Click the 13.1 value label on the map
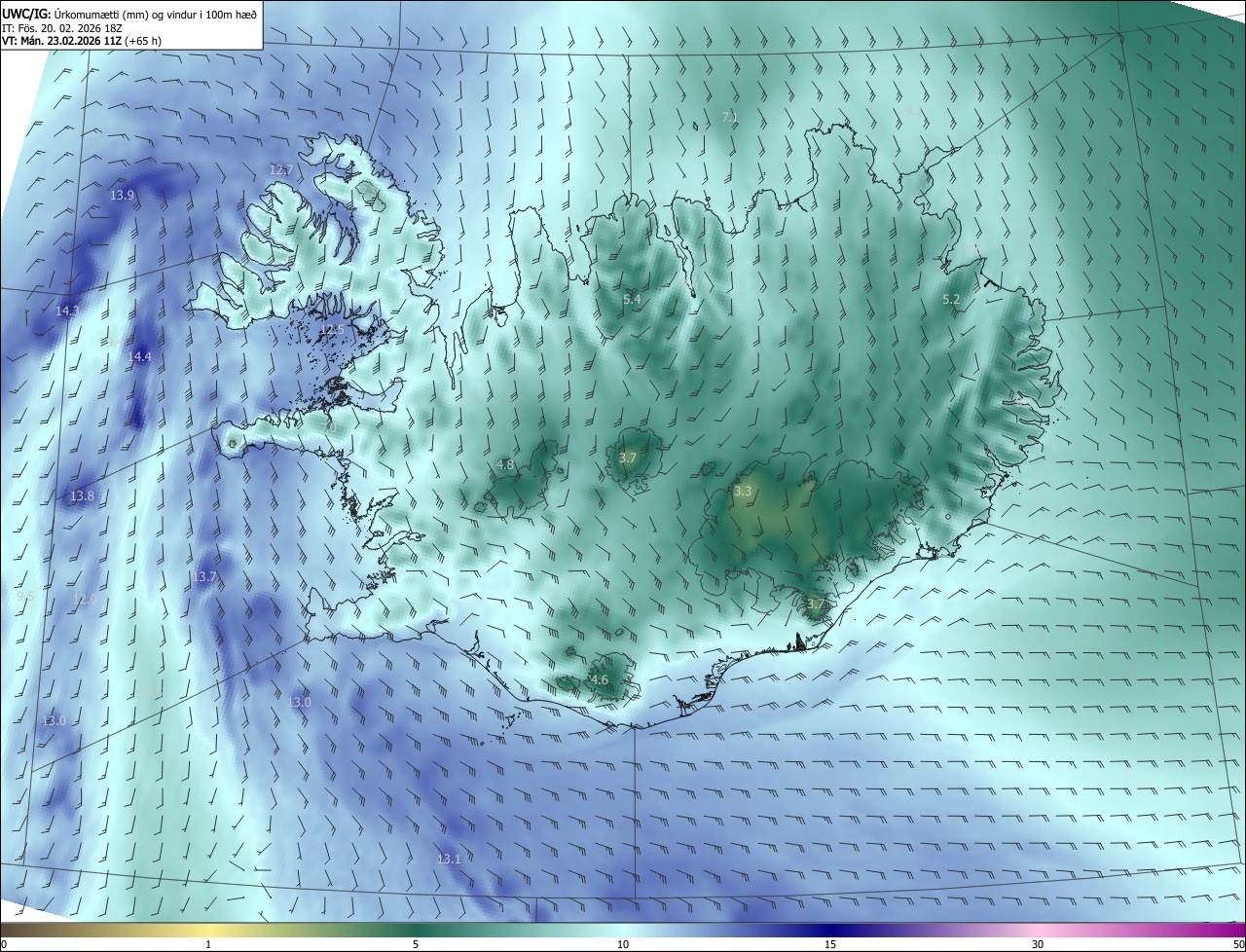1246x952 pixels. (448, 860)
